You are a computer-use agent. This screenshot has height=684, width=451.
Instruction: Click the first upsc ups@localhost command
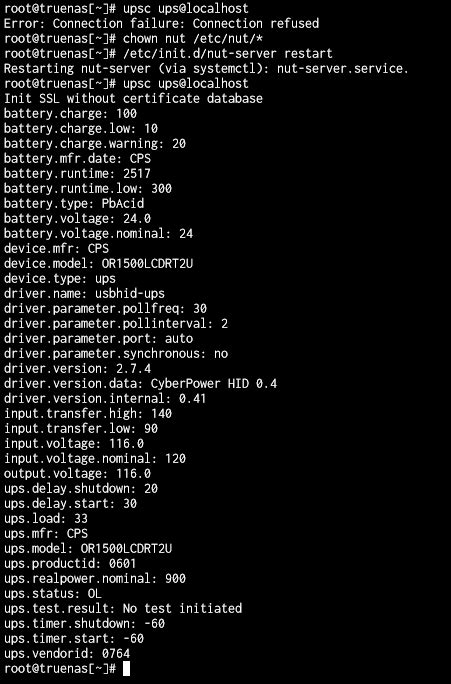[x=185, y=8]
